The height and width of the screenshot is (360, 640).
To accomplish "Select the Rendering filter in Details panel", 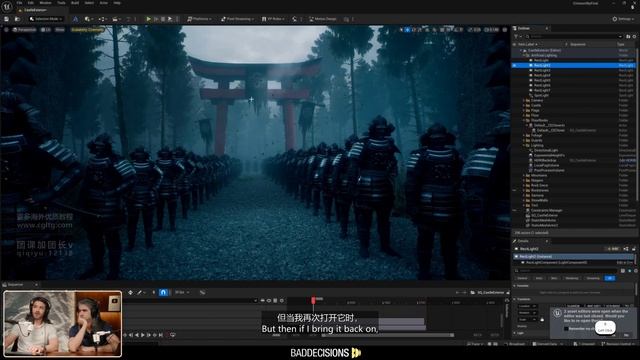I will [x=571, y=278].
